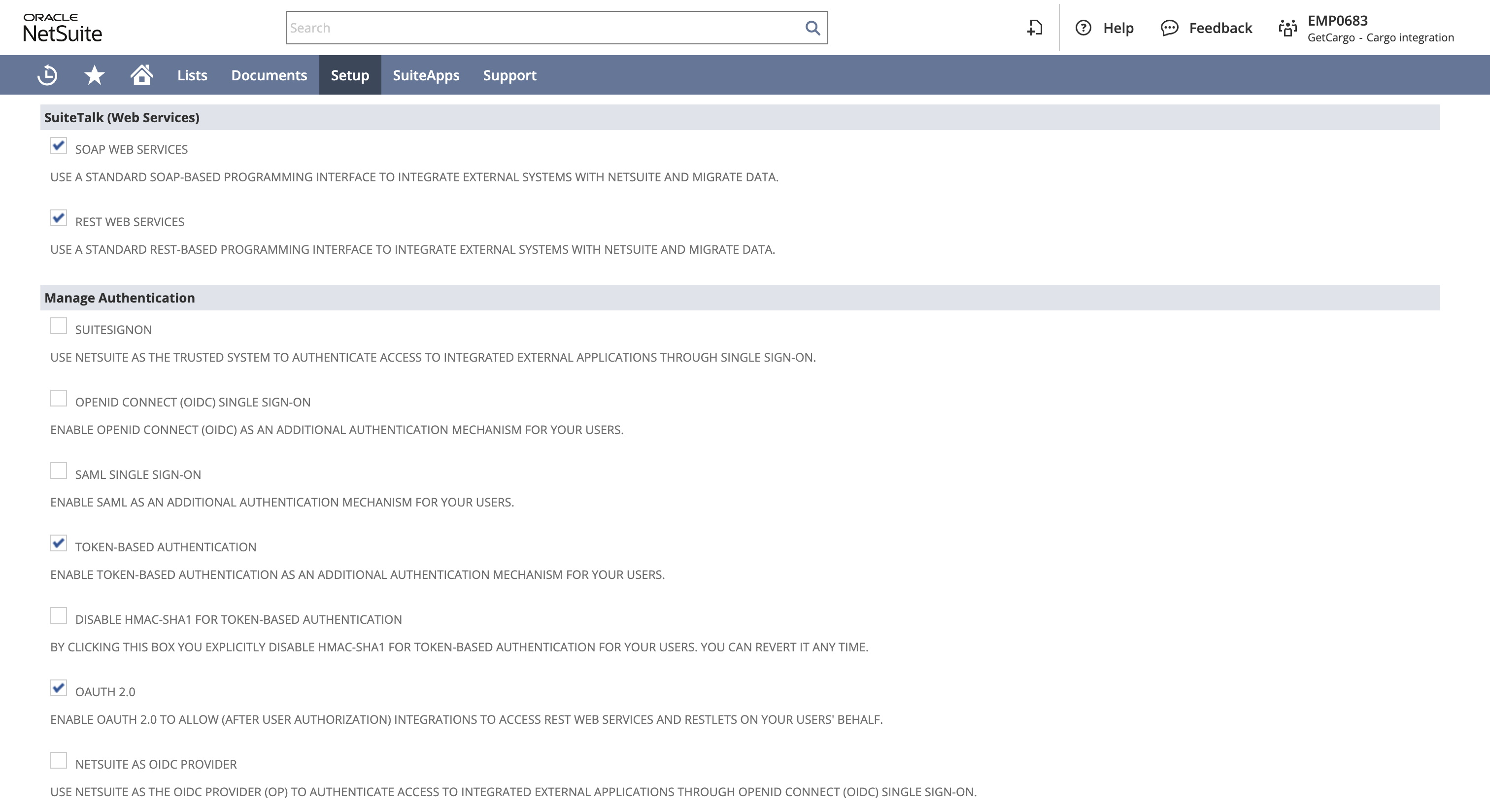1490x812 pixels.
Task: Click the REST WEB SERVICES label
Action: pyautogui.click(x=130, y=222)
